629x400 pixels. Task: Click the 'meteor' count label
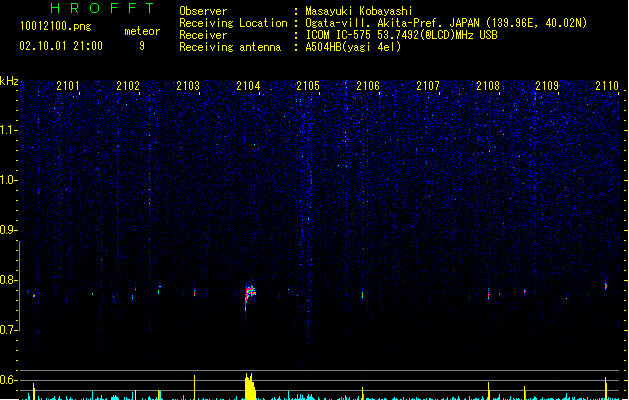click(x=142, y=31)
